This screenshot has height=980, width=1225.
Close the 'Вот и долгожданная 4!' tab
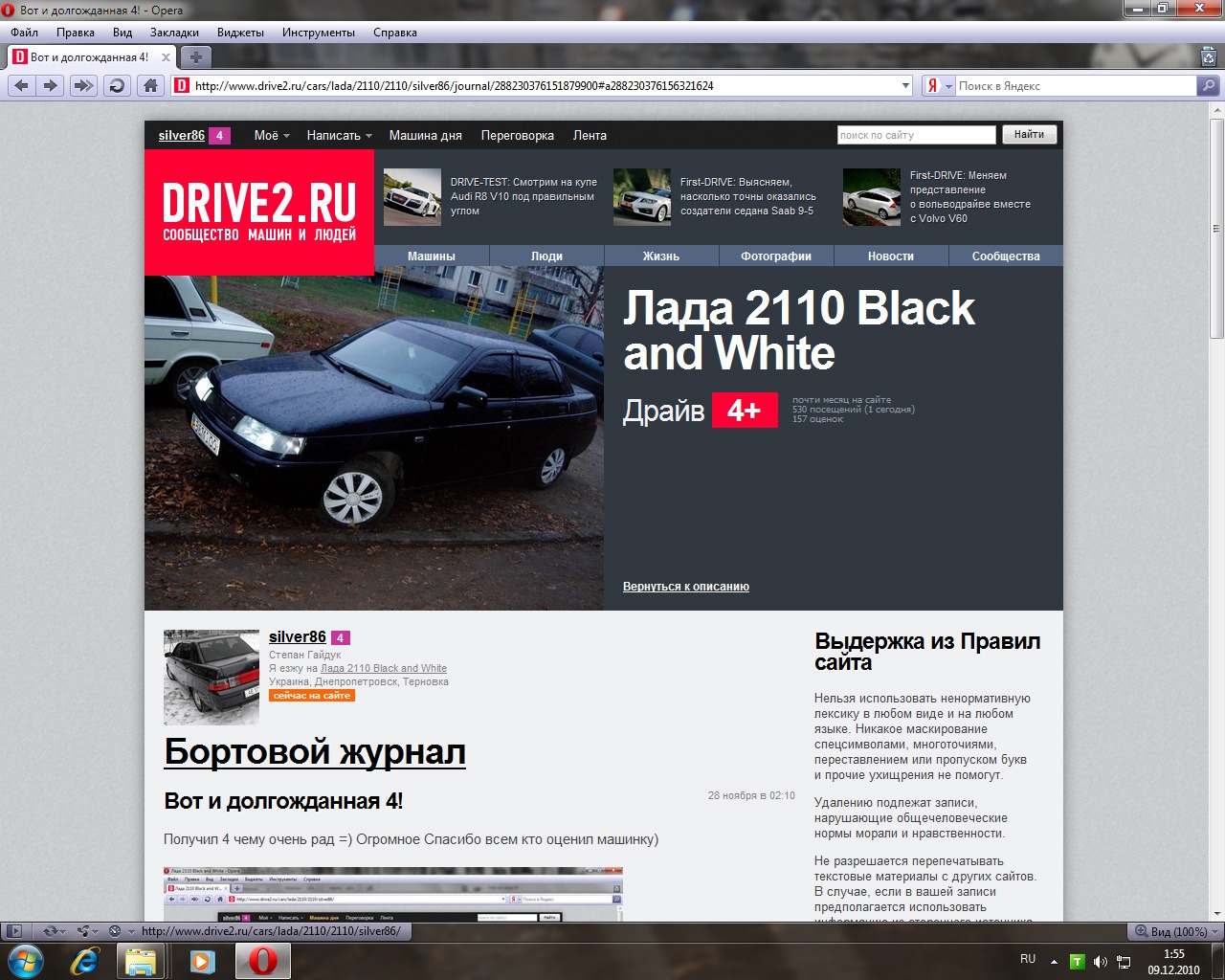point(166,57)
